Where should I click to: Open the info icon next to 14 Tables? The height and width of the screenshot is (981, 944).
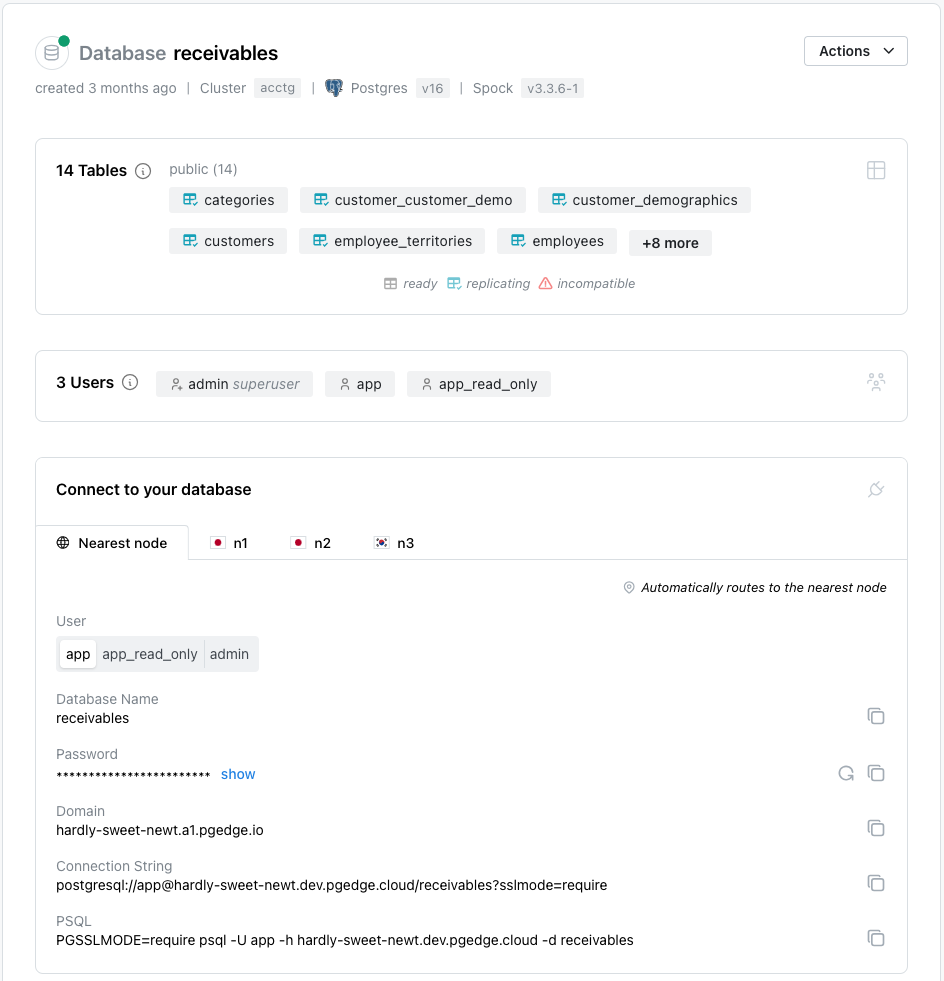(x=143, y=171)
